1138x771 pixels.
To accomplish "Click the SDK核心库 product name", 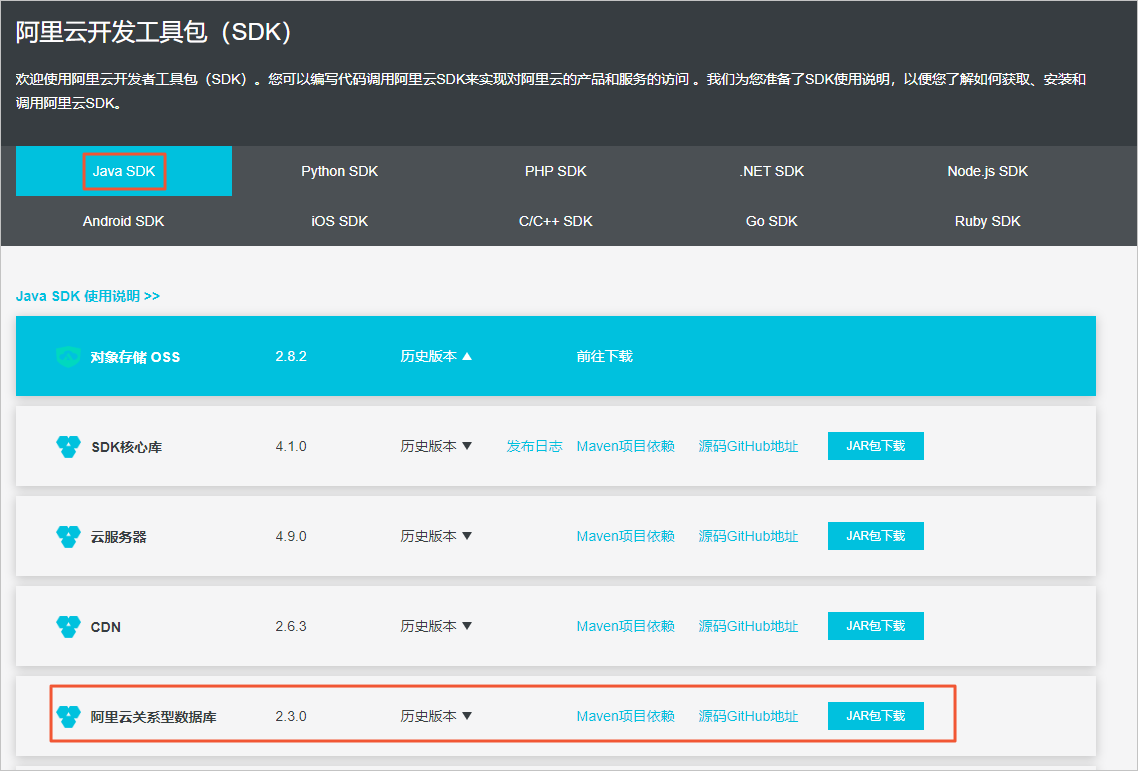I will click(x=127, y=447).
